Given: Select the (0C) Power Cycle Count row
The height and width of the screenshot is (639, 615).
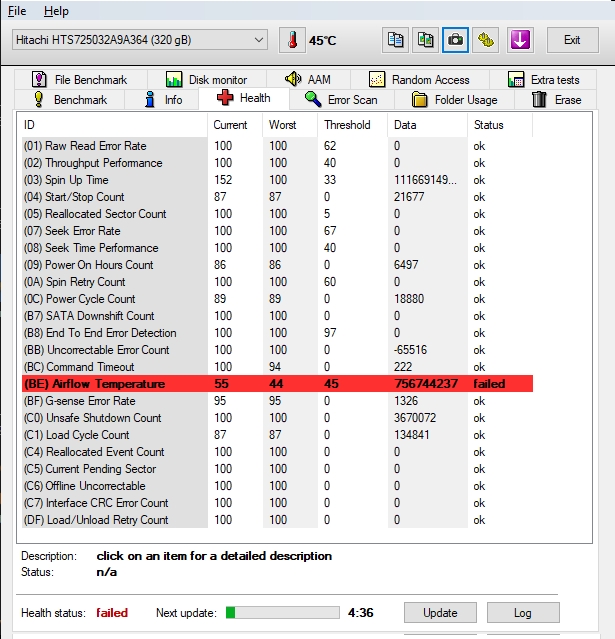Looking at the screenshot, I should pyautogui.click(x=277, y=299).
